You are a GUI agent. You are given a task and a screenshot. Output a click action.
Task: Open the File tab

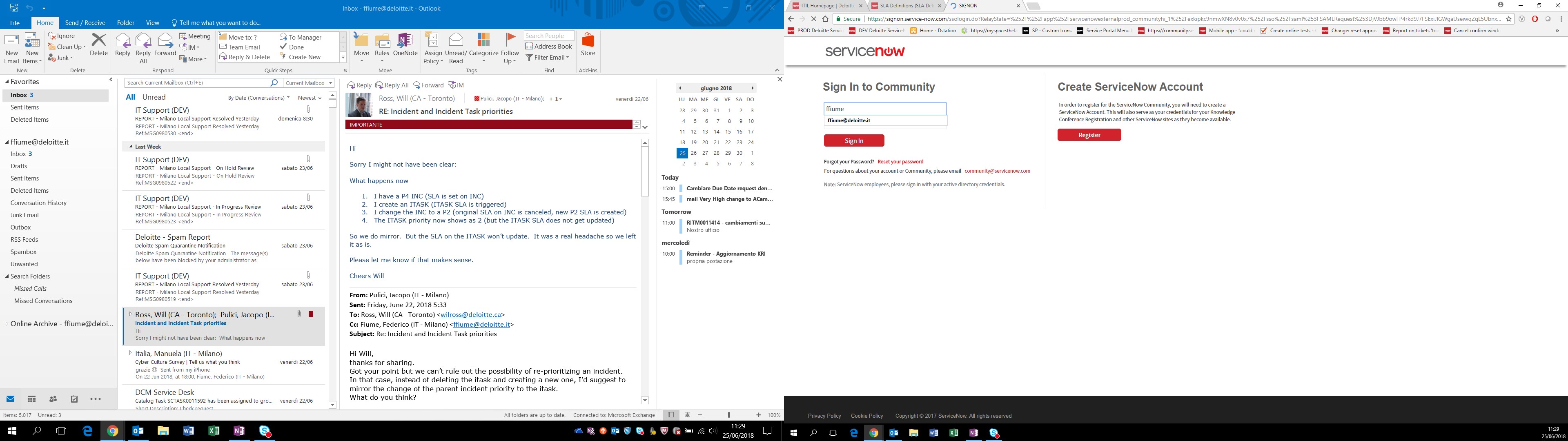[x=15, y=22]
